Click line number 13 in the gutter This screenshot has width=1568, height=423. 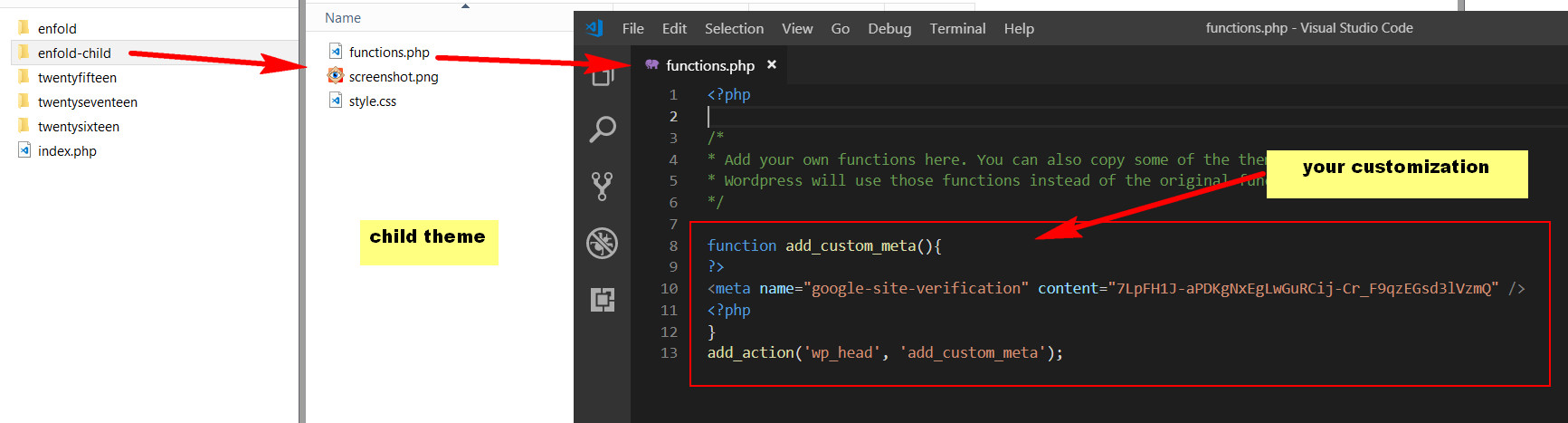pos(669,352)
